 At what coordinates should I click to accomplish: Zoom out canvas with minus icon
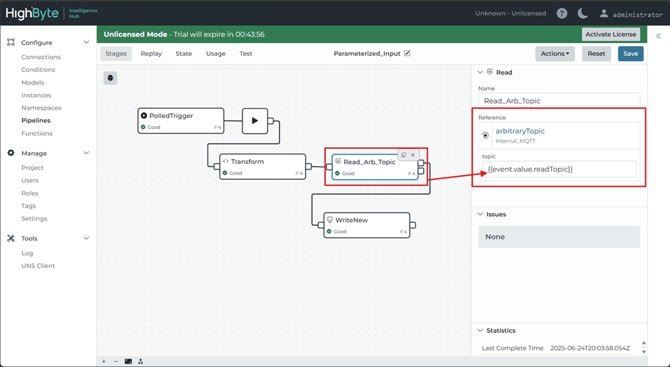pos(116,361)
